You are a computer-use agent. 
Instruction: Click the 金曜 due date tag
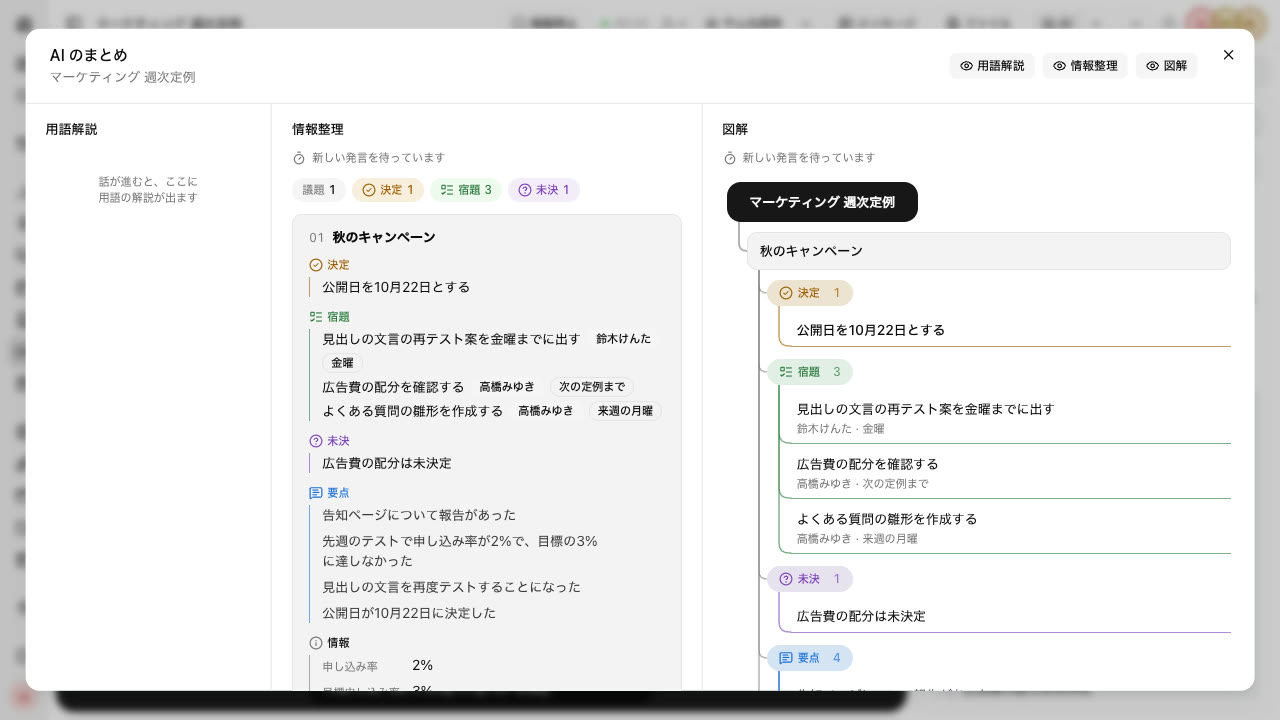(x=342, y=363)
